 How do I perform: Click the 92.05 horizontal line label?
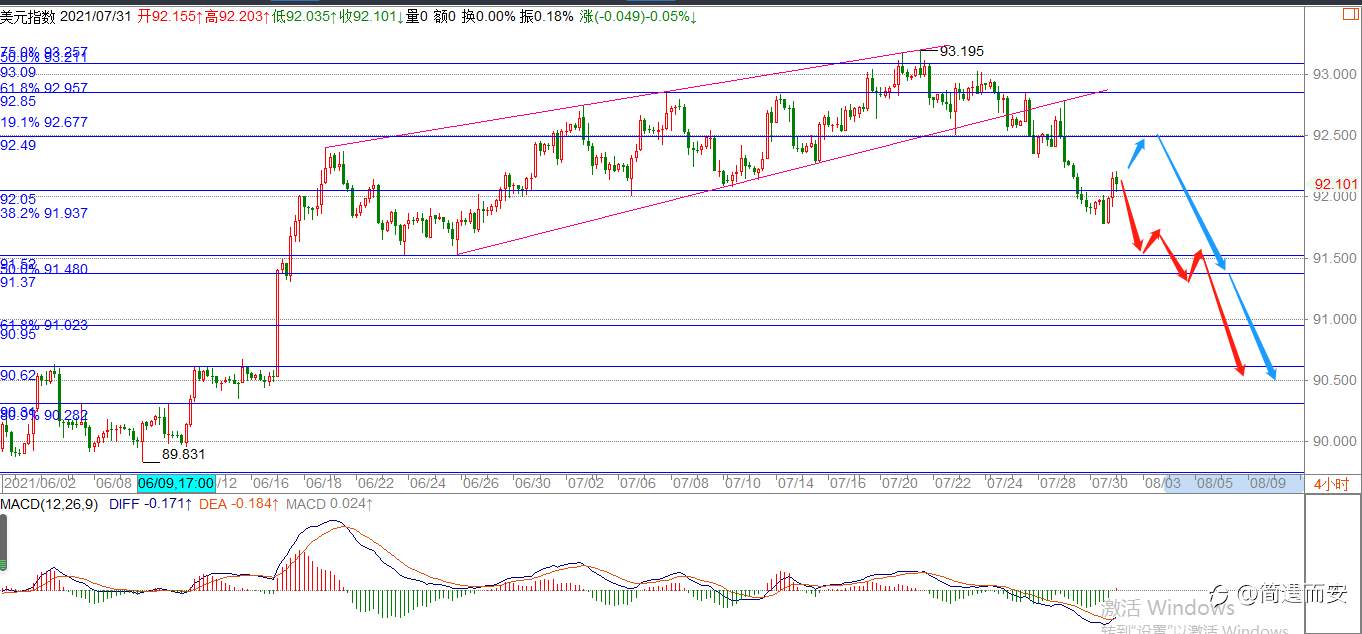18,199
